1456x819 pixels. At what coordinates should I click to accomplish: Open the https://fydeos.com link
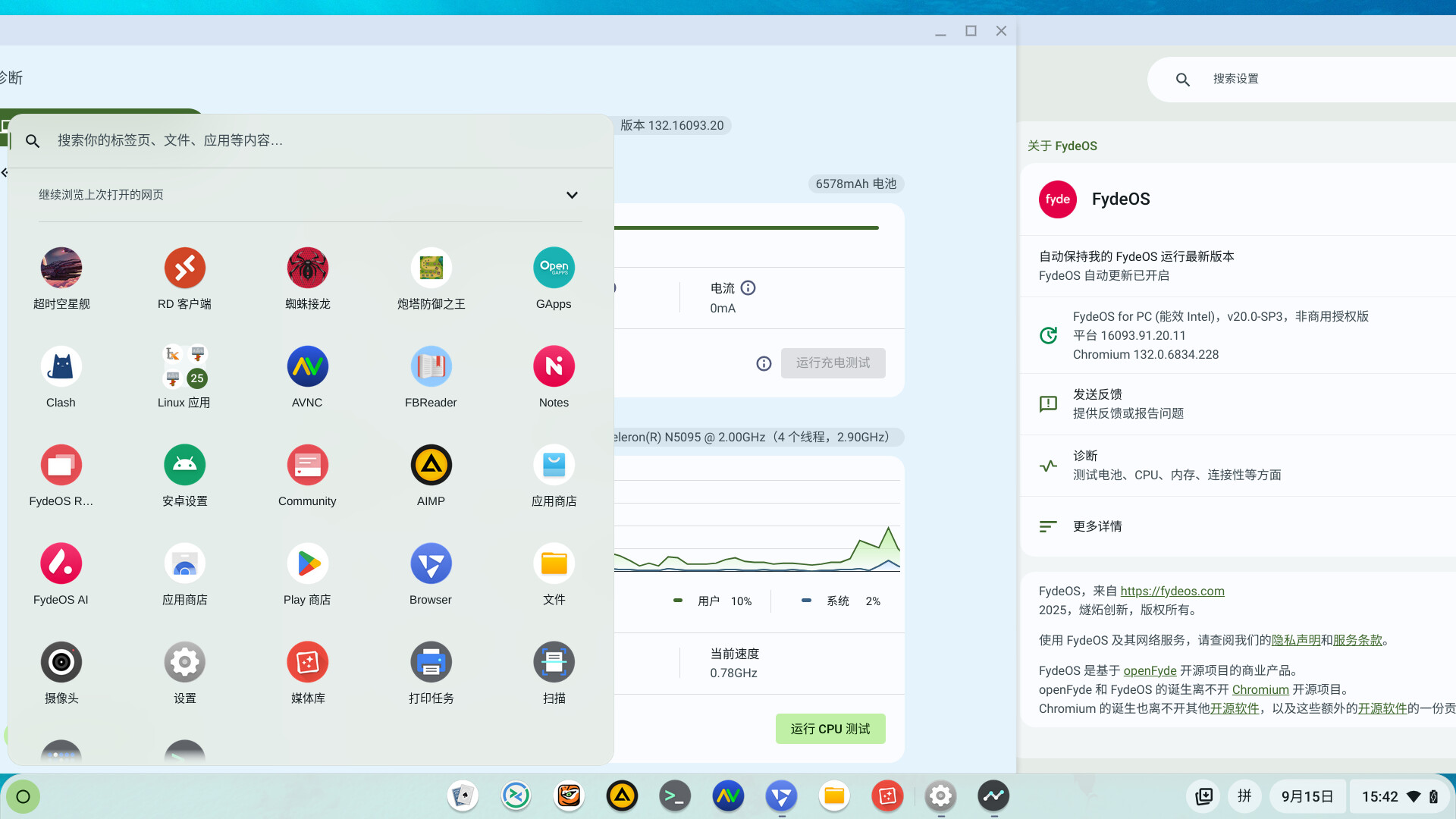click(1172, 591)
